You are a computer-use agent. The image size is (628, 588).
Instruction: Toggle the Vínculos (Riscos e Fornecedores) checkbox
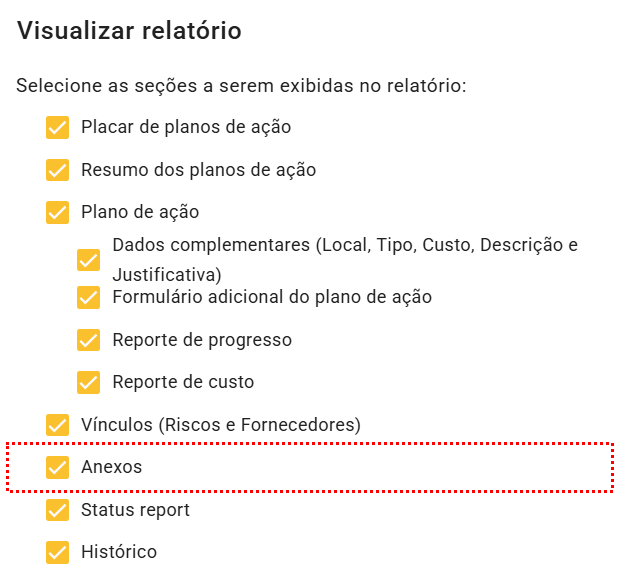tap(58, 425)
